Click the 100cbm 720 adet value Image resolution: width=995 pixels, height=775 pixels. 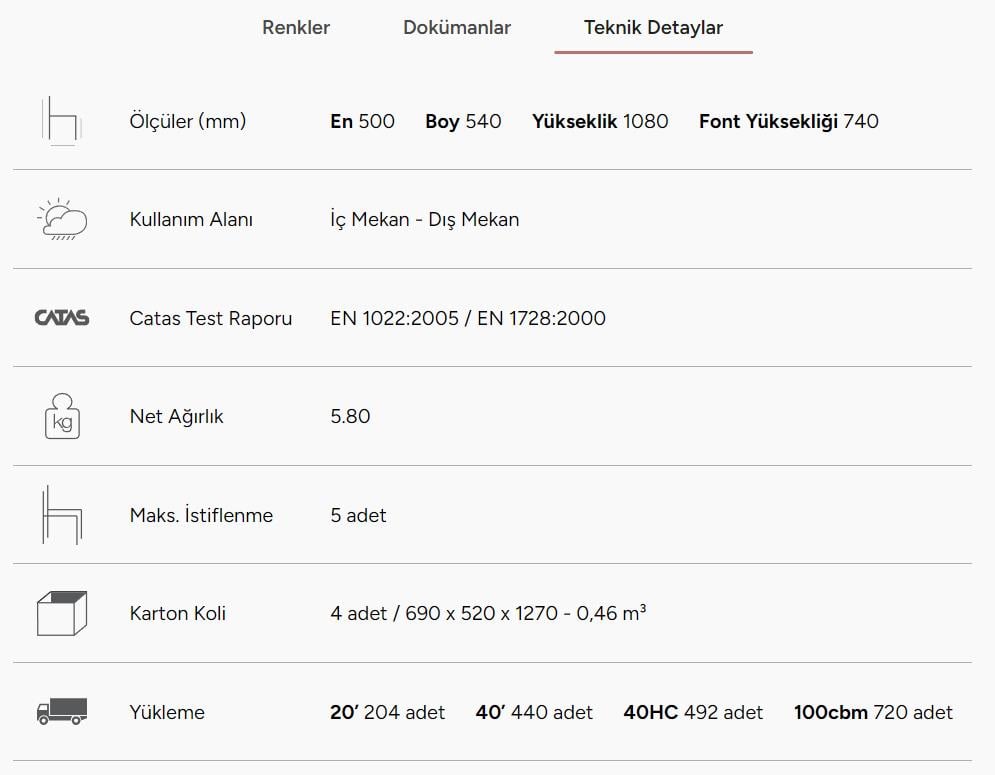pos(873,712)
